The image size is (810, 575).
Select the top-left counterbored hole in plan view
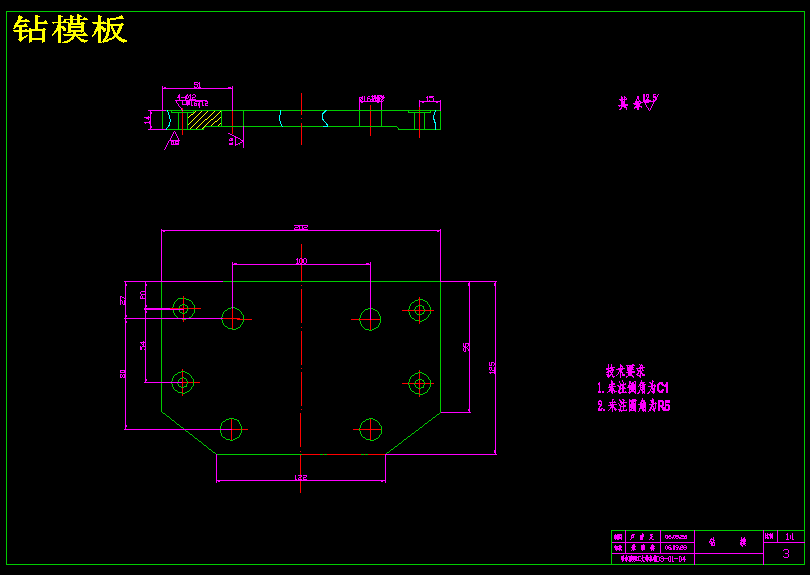(x=183, y=309)
